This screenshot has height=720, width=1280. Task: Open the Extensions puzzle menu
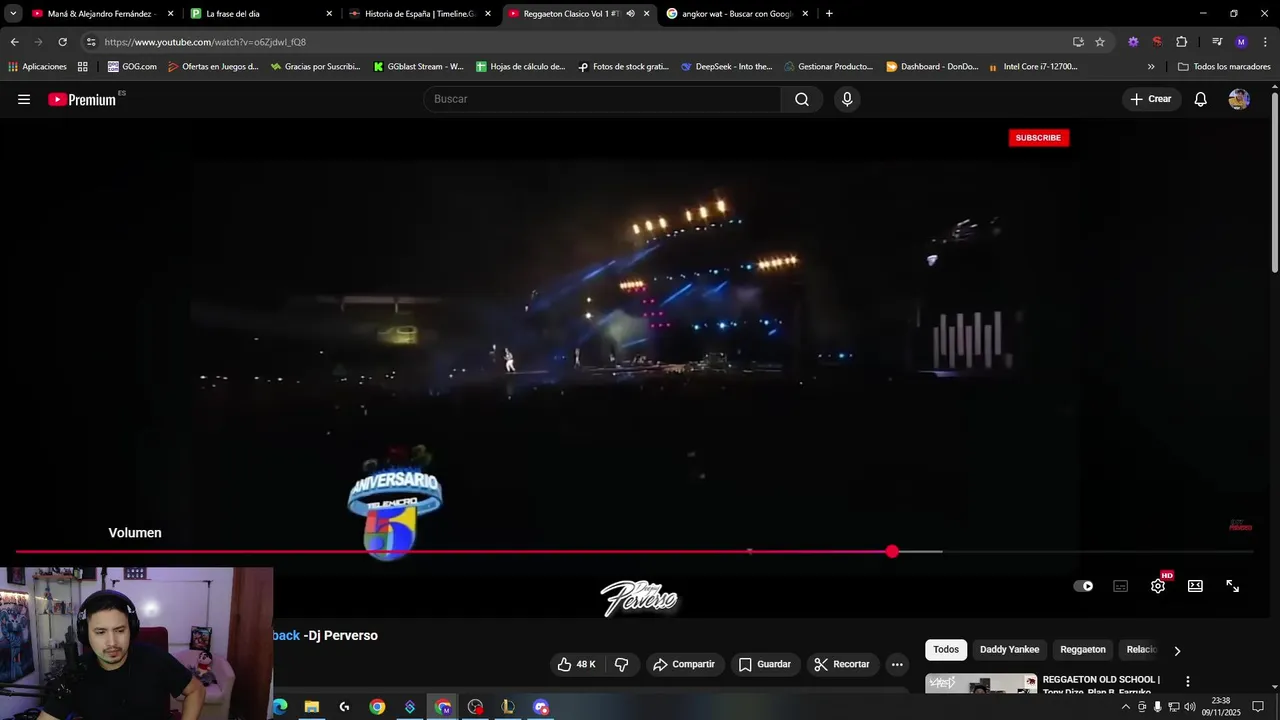point(1182,42)
